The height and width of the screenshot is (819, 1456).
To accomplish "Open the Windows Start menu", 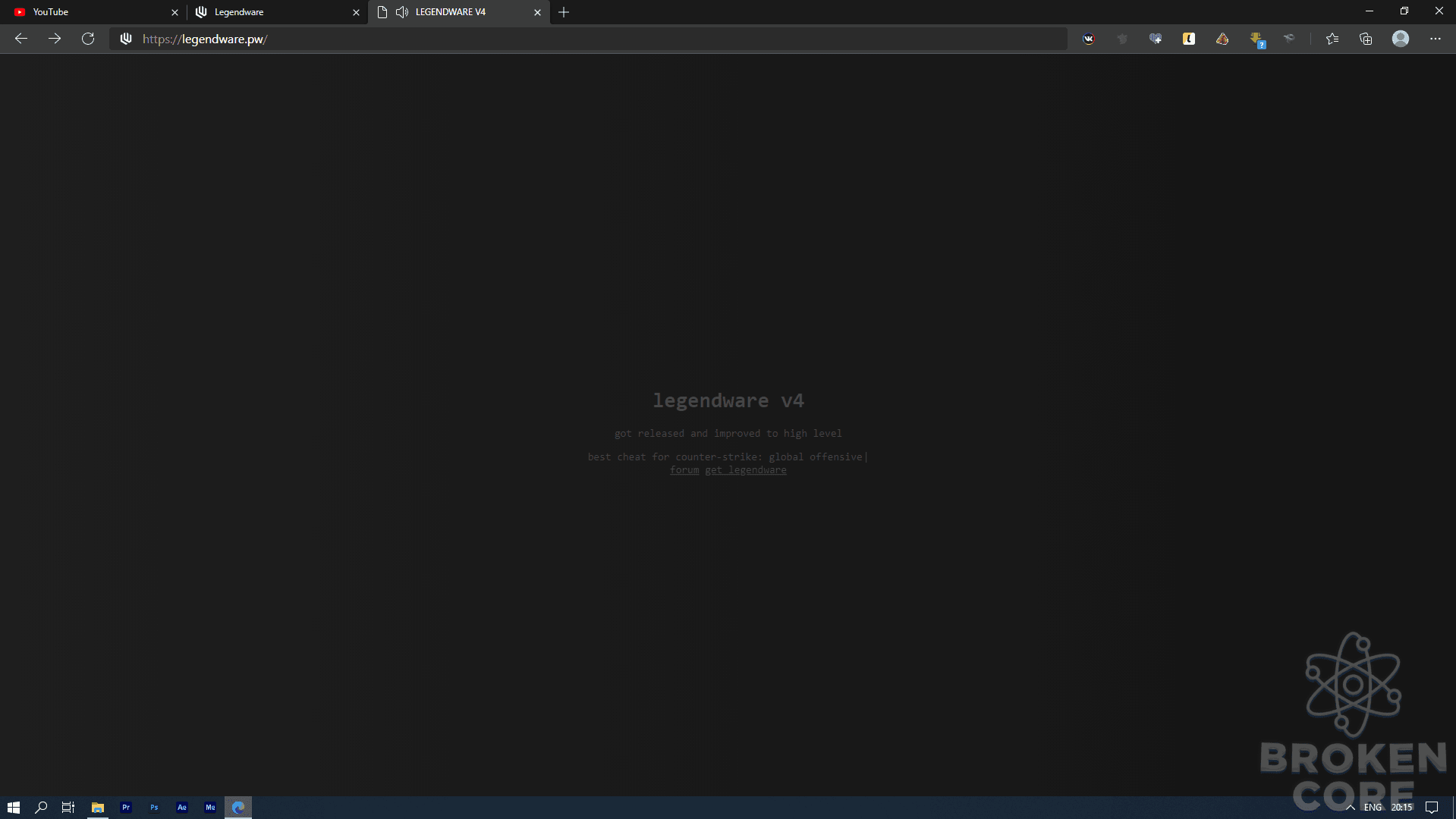I will (x=14, y=808).
